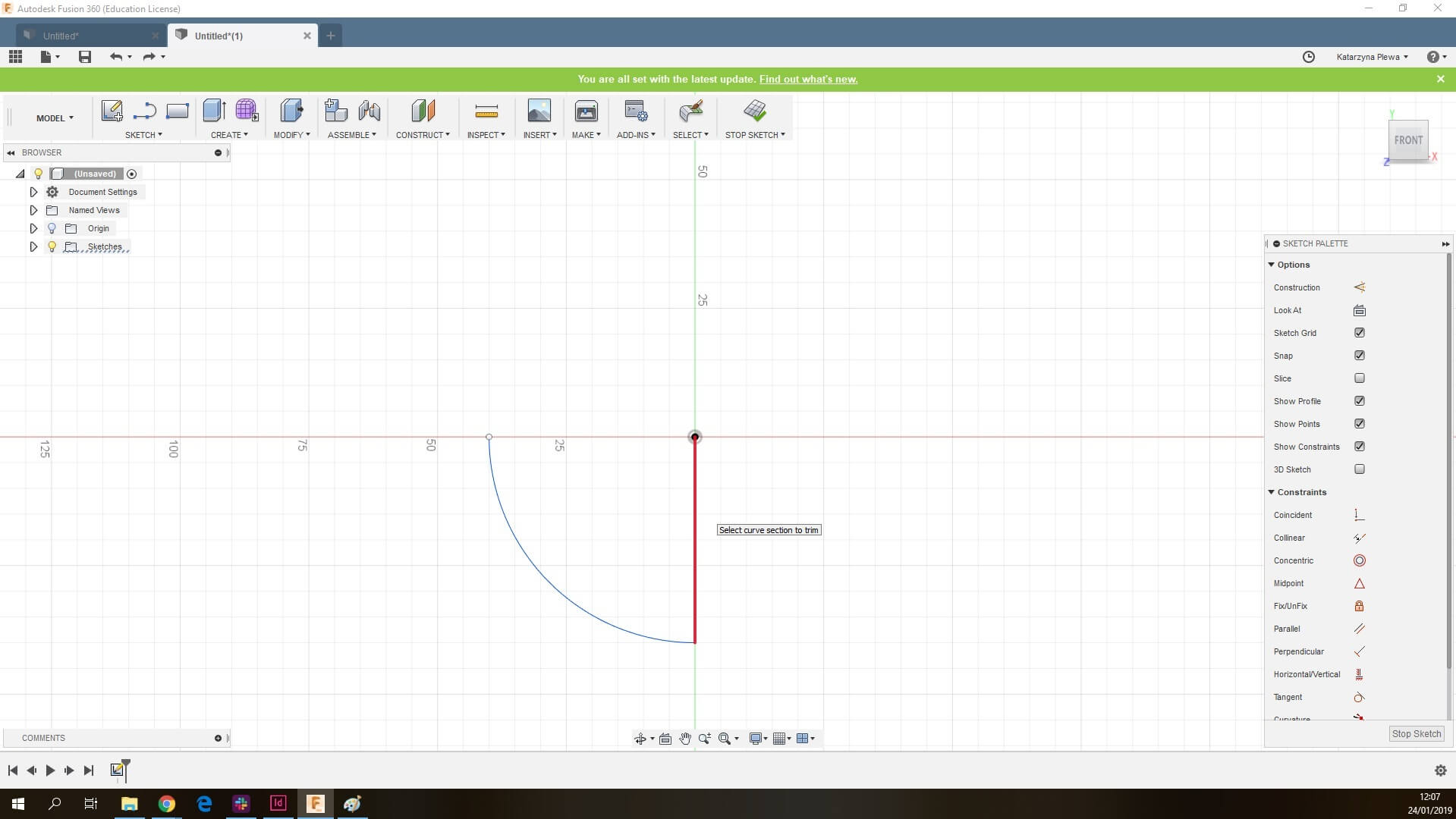
Task: Apply the Concentric constraint icon
Action: point(1359,560)
